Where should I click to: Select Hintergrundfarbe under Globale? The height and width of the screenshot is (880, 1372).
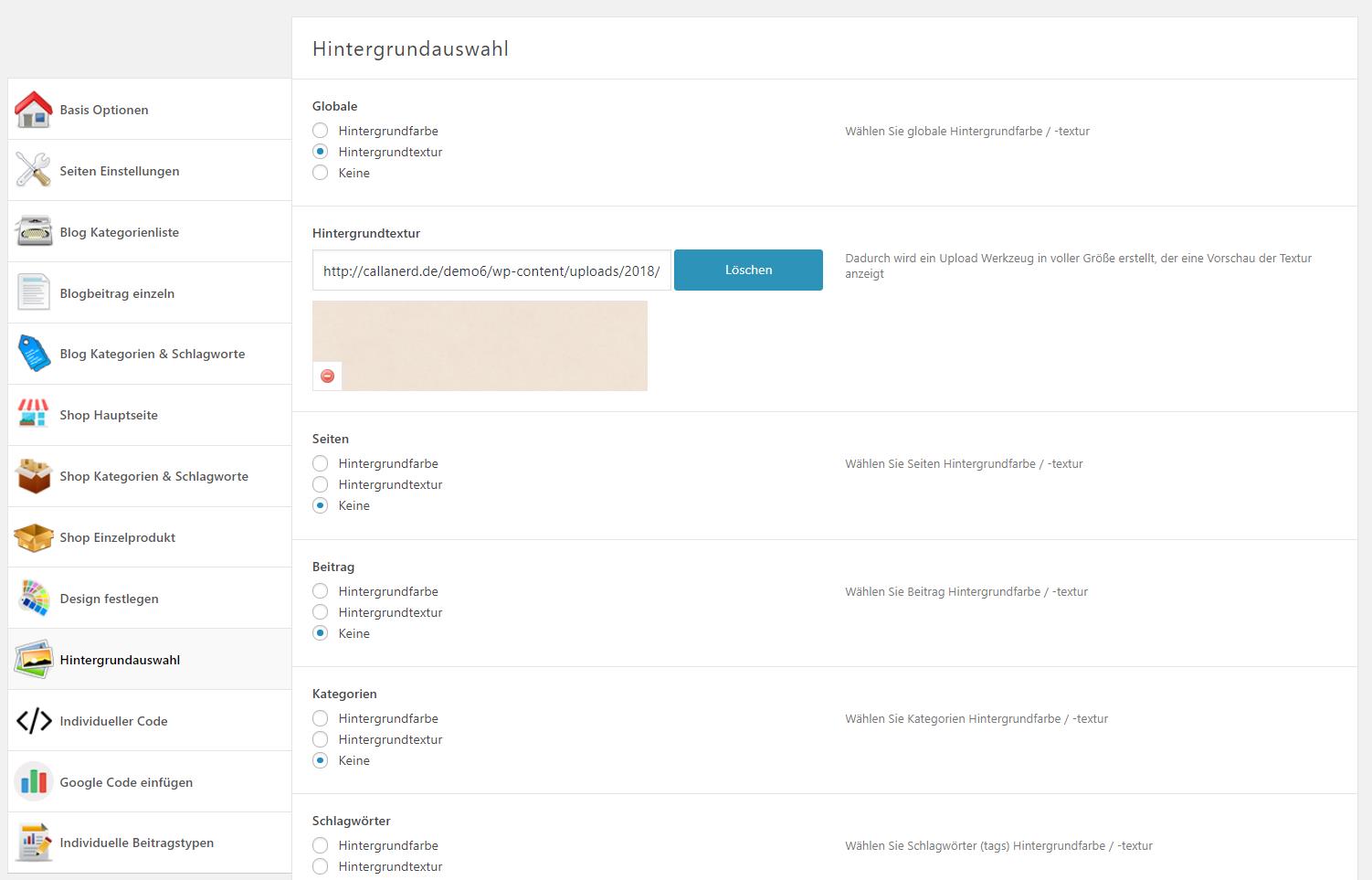(x=321, y=131)
